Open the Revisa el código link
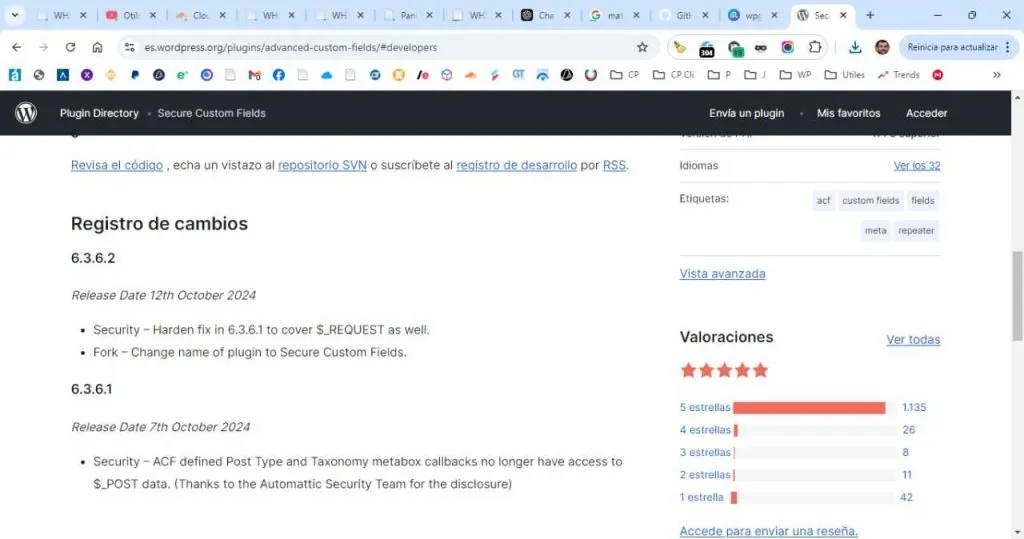The width and height of the screenshot is (1024, 539). (117, 165)
